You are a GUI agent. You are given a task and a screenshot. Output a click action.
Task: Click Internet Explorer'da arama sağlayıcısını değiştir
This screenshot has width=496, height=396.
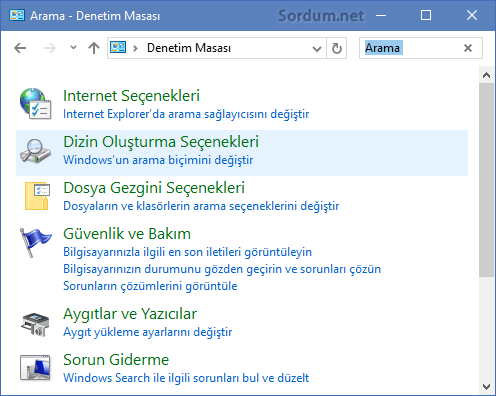[x=186, y=114]
